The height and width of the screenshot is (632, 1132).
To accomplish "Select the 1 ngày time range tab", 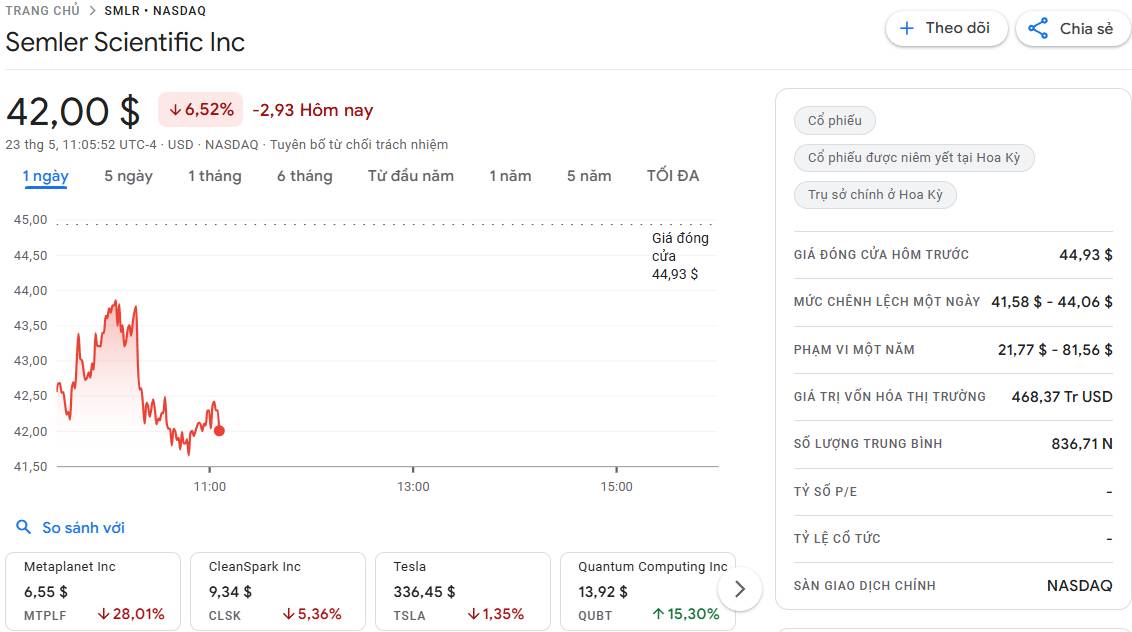I will click(x=45, y=176).
